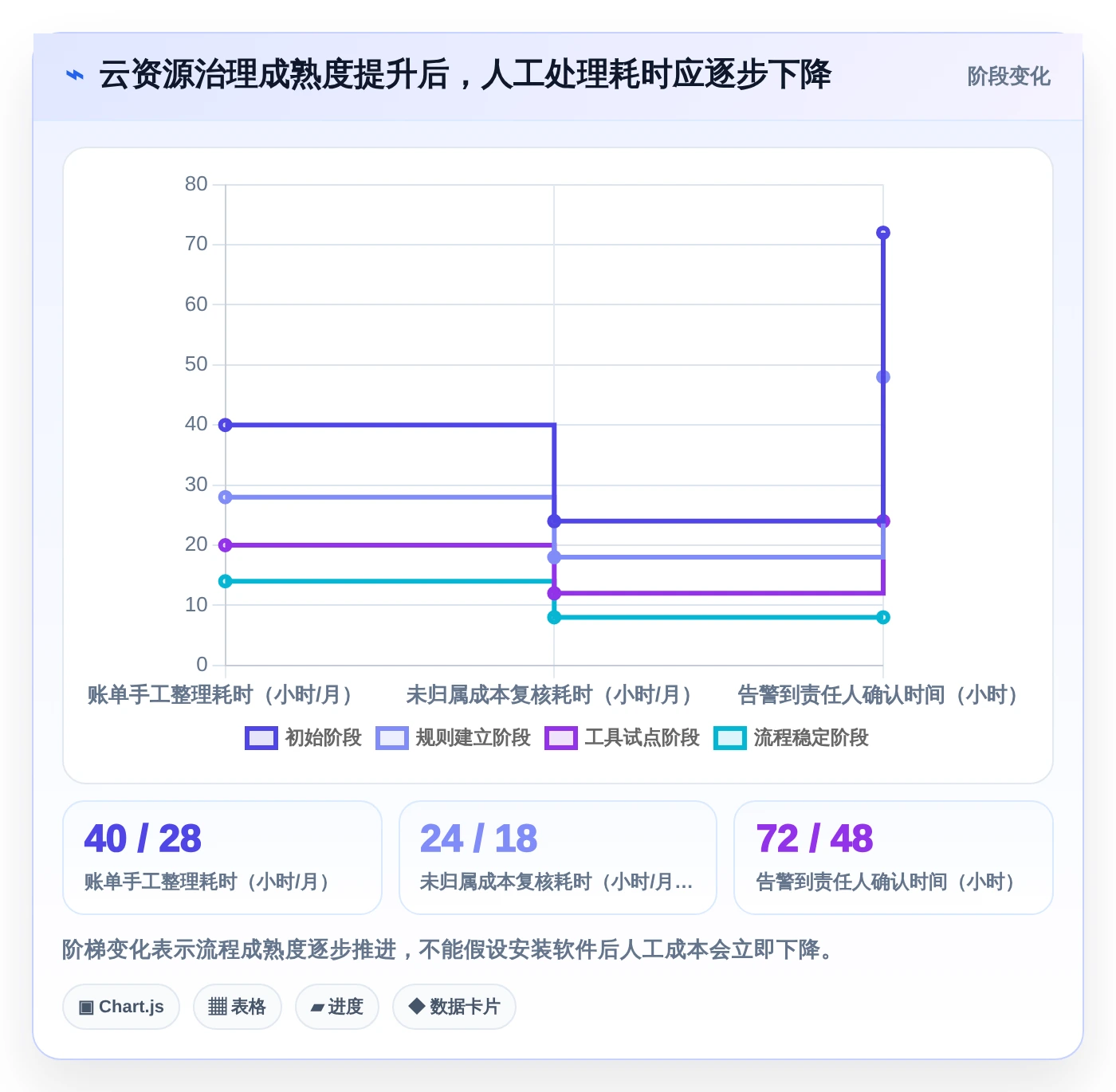Click the lightning bolt icon beside the title
The height and width of the screenshot is (1092, 1116).
click(x=74, y=76)
